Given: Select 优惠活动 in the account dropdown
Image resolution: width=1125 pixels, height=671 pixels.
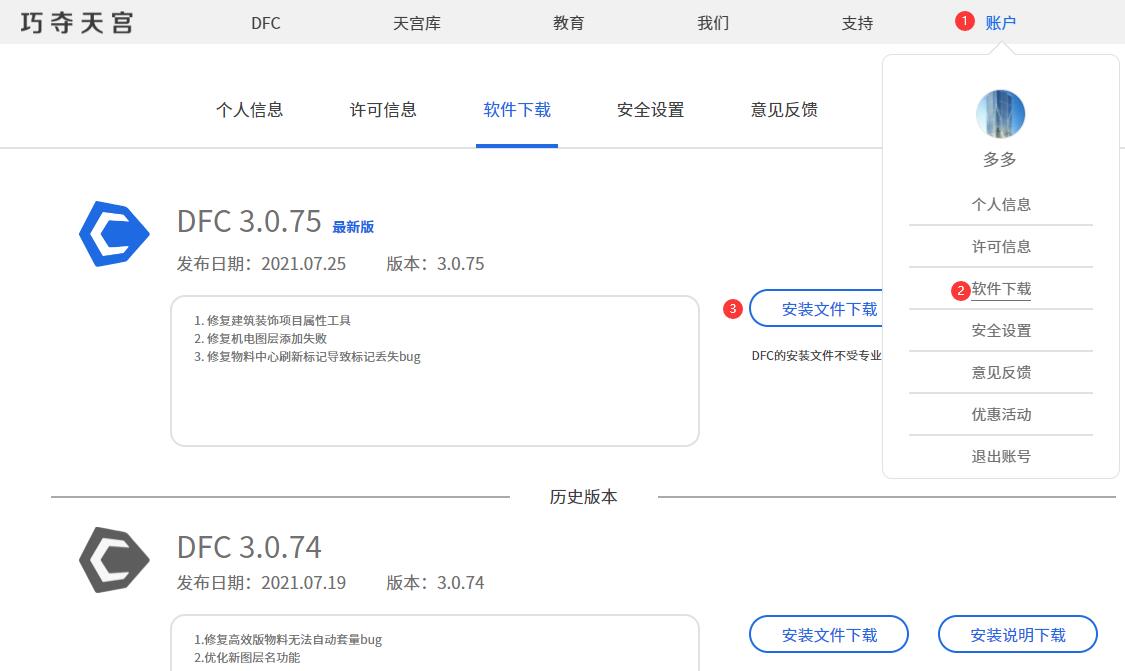Looking at the screenshot, I should click(1001, 414).
